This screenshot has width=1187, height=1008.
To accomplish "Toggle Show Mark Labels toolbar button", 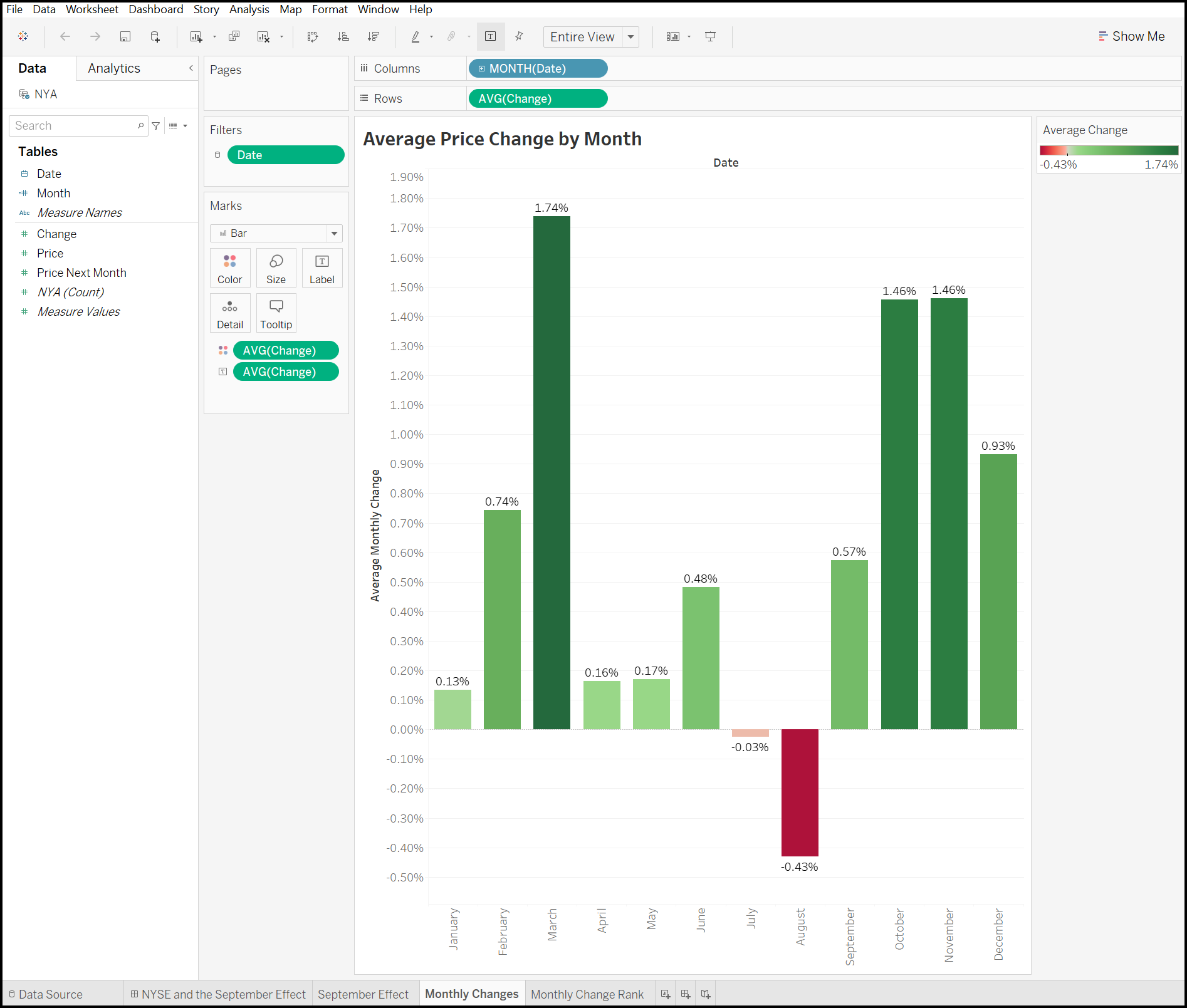I will click(x=491, y=36).
